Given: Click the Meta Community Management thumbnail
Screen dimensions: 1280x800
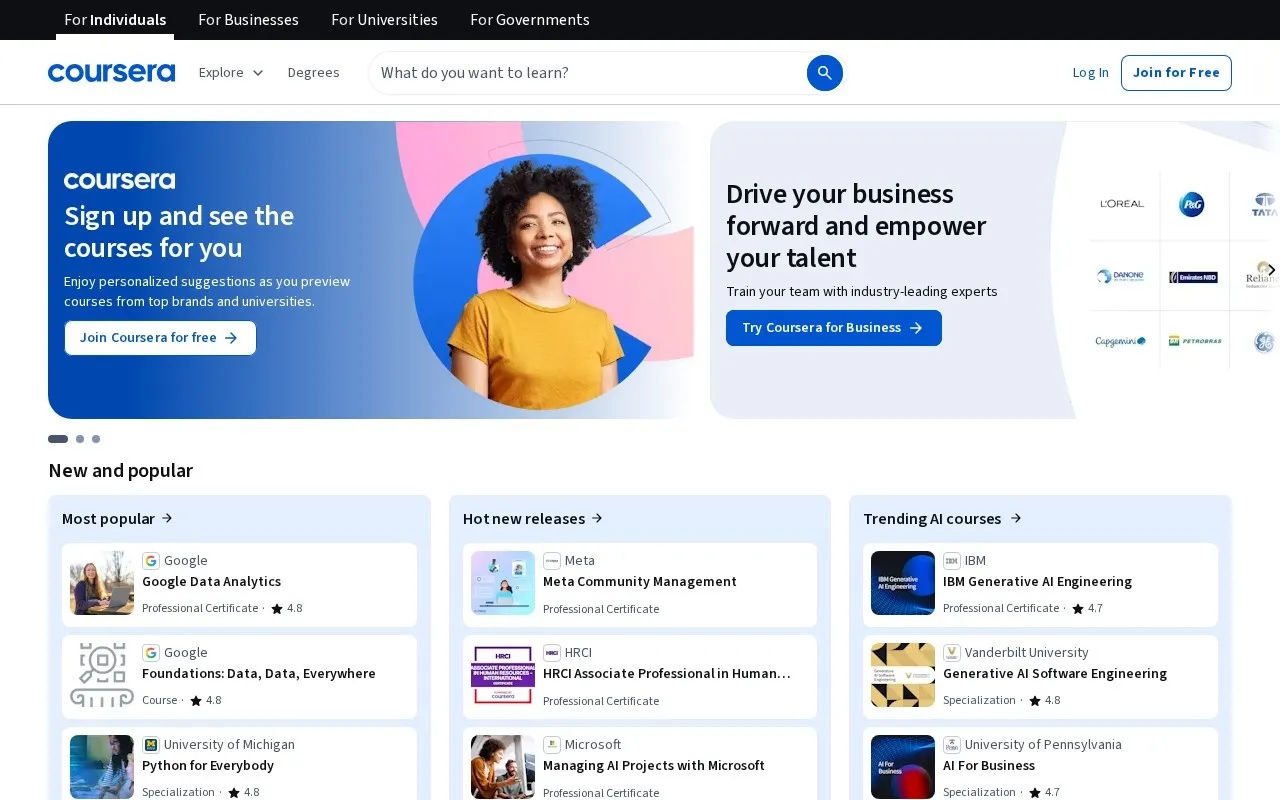Looking at the screenshot, I should tap(503, 583).
